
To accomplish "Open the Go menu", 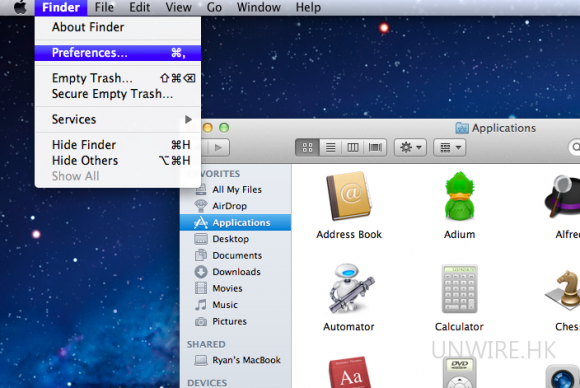I will coord(214,7).
